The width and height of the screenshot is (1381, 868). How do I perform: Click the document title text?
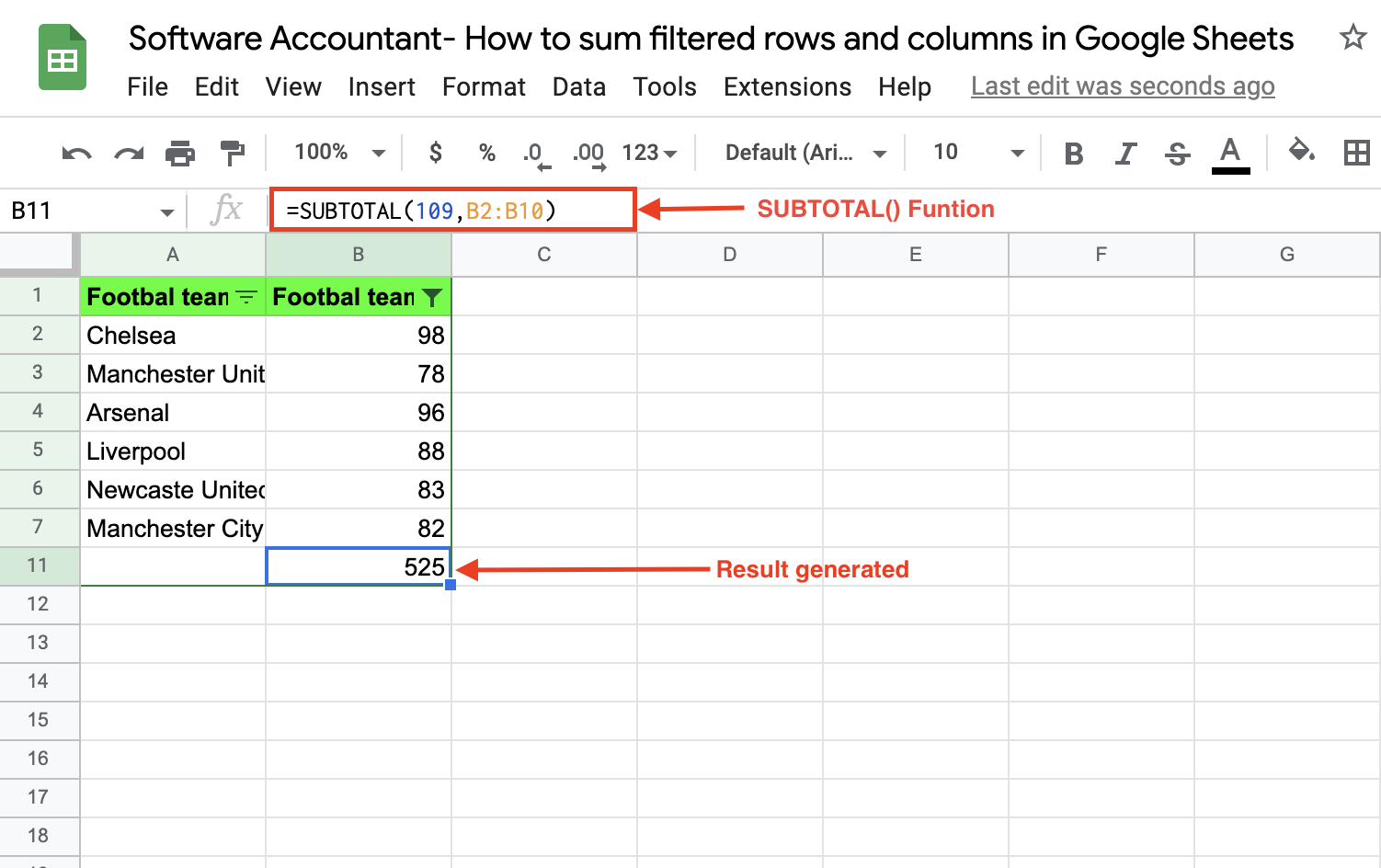711,39
